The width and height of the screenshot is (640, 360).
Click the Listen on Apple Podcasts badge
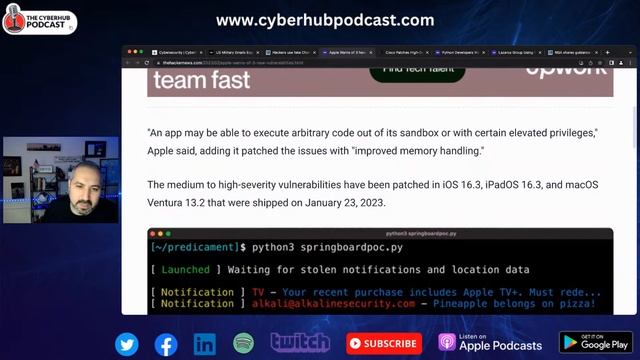coord(490,342)
